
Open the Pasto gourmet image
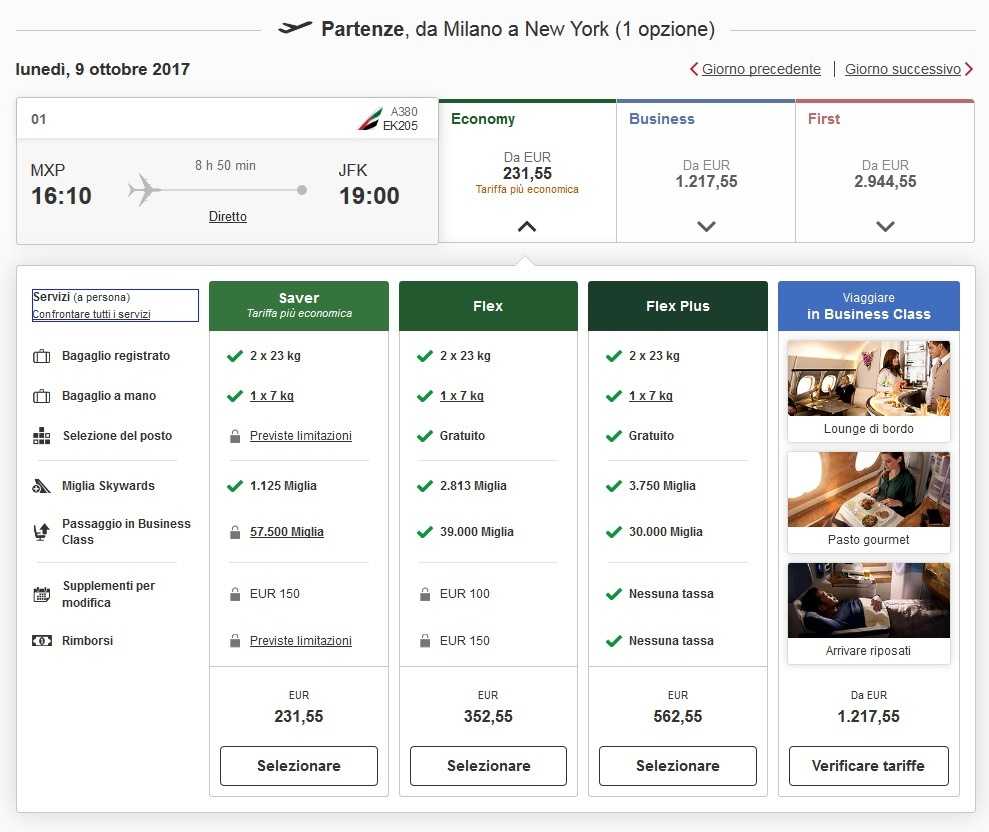click(x=869, y=489)
